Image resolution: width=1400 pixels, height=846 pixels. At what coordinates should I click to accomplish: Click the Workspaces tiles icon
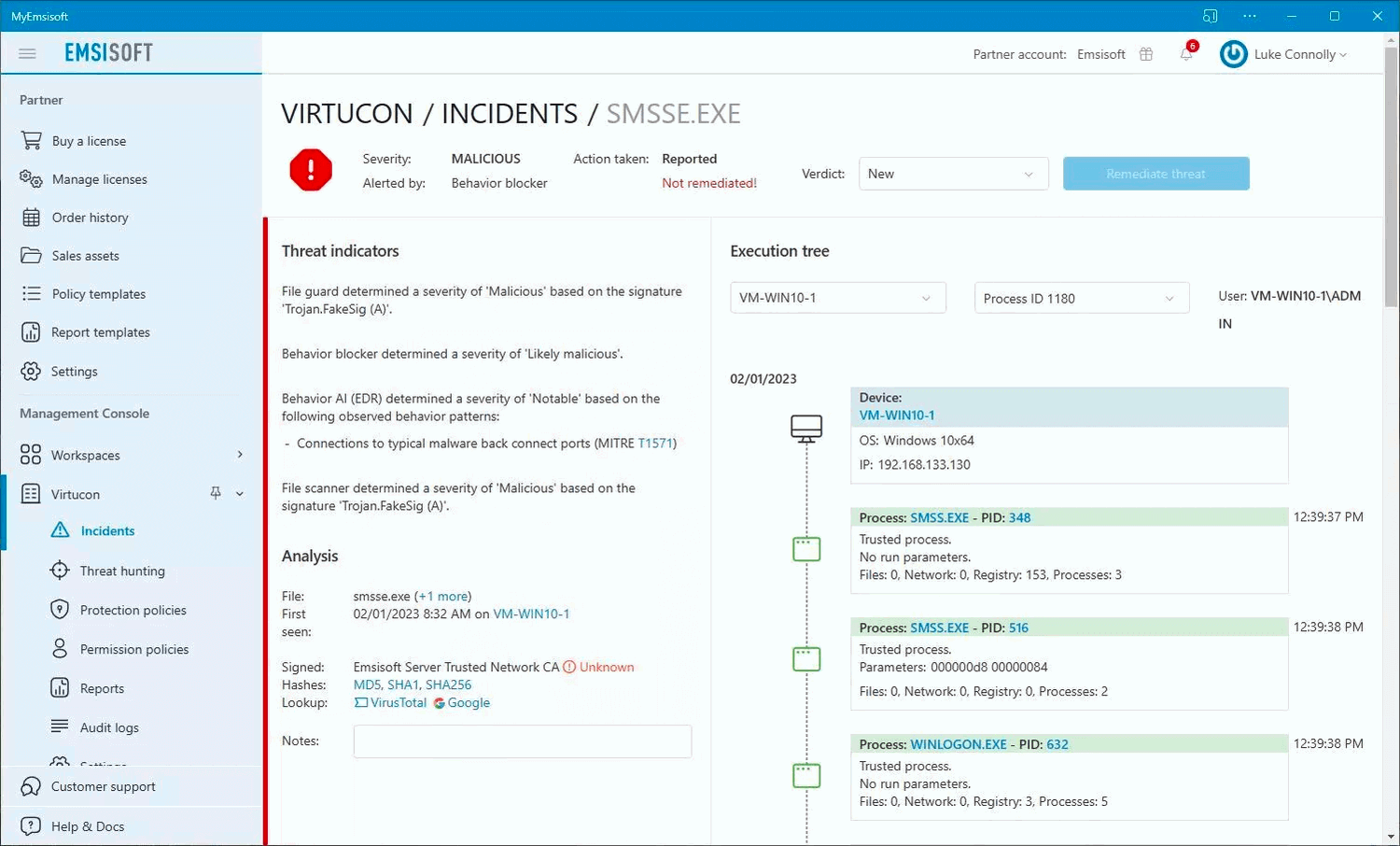31,455
